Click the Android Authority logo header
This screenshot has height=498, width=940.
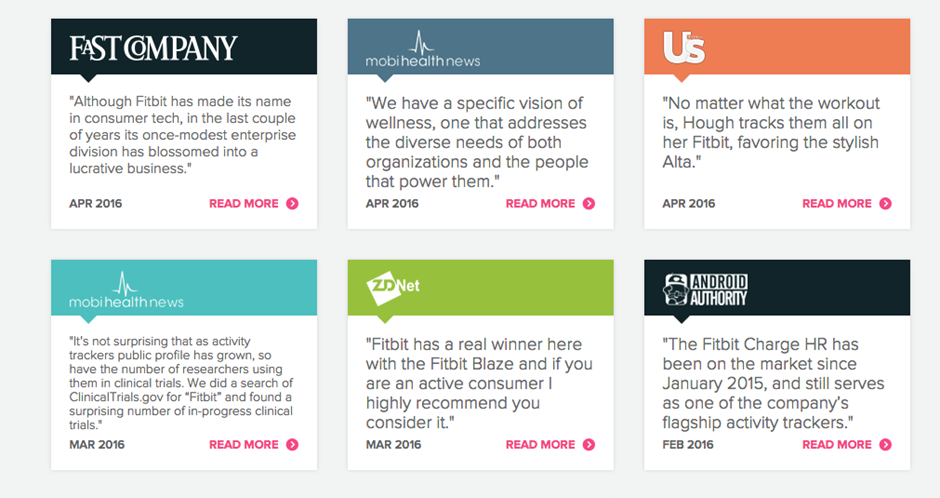pos(705,289)
